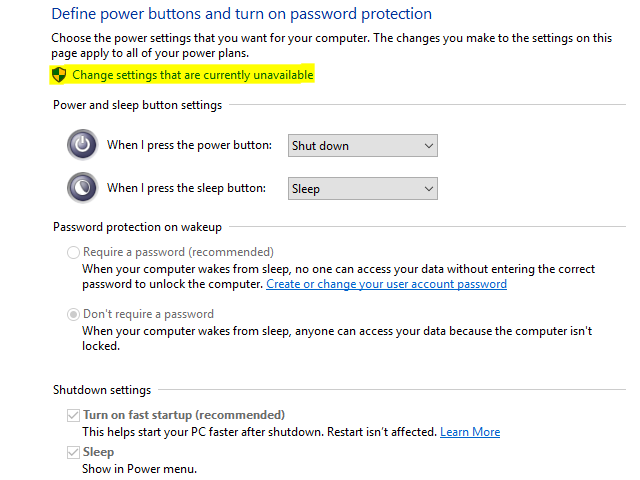Click the Password protection on wakeup header

[137, 227]
